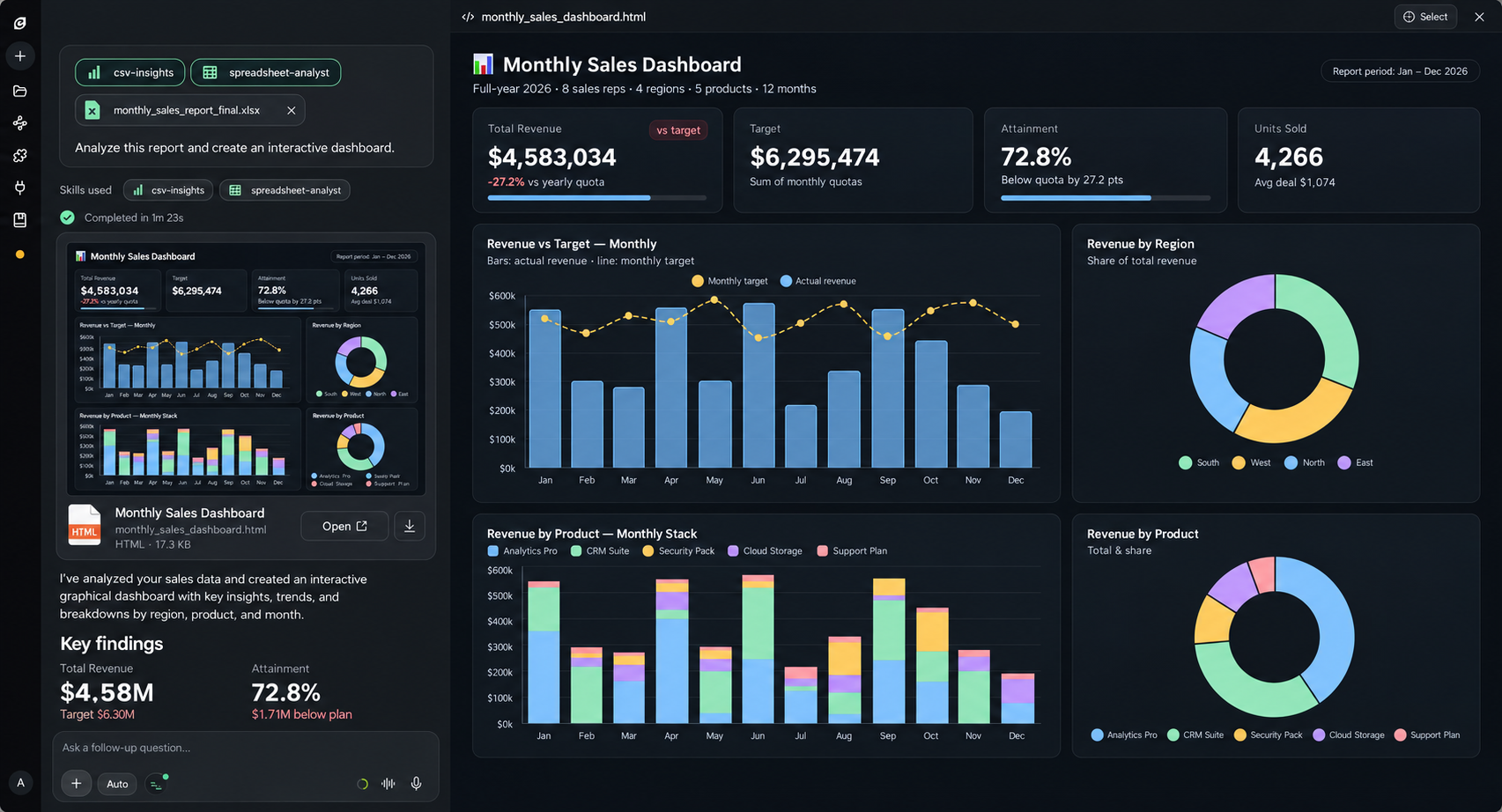
Task: Click the 4,266 units sold value
Action: click(1289, 157)
